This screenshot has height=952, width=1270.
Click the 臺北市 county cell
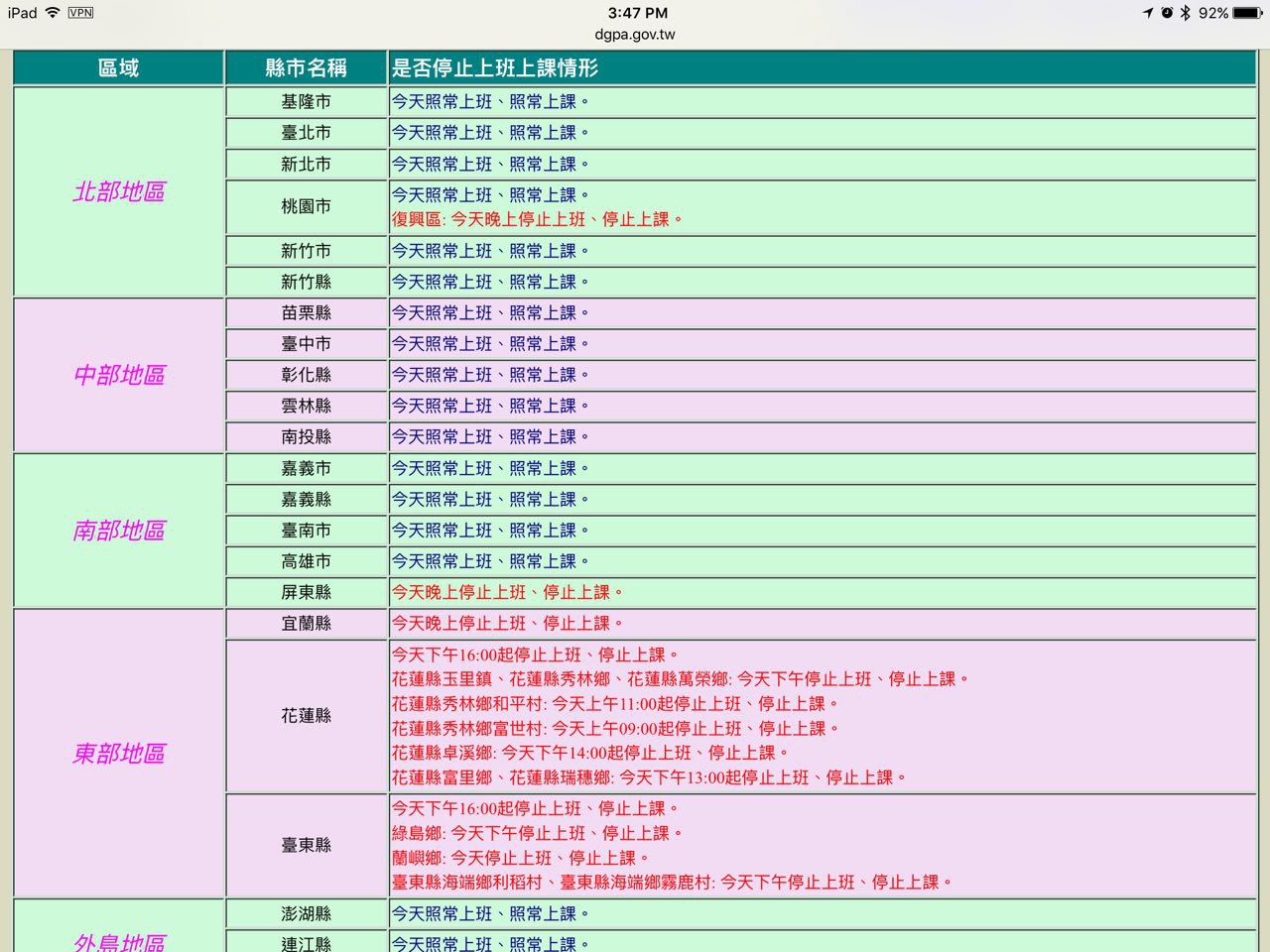pos(306,133)
